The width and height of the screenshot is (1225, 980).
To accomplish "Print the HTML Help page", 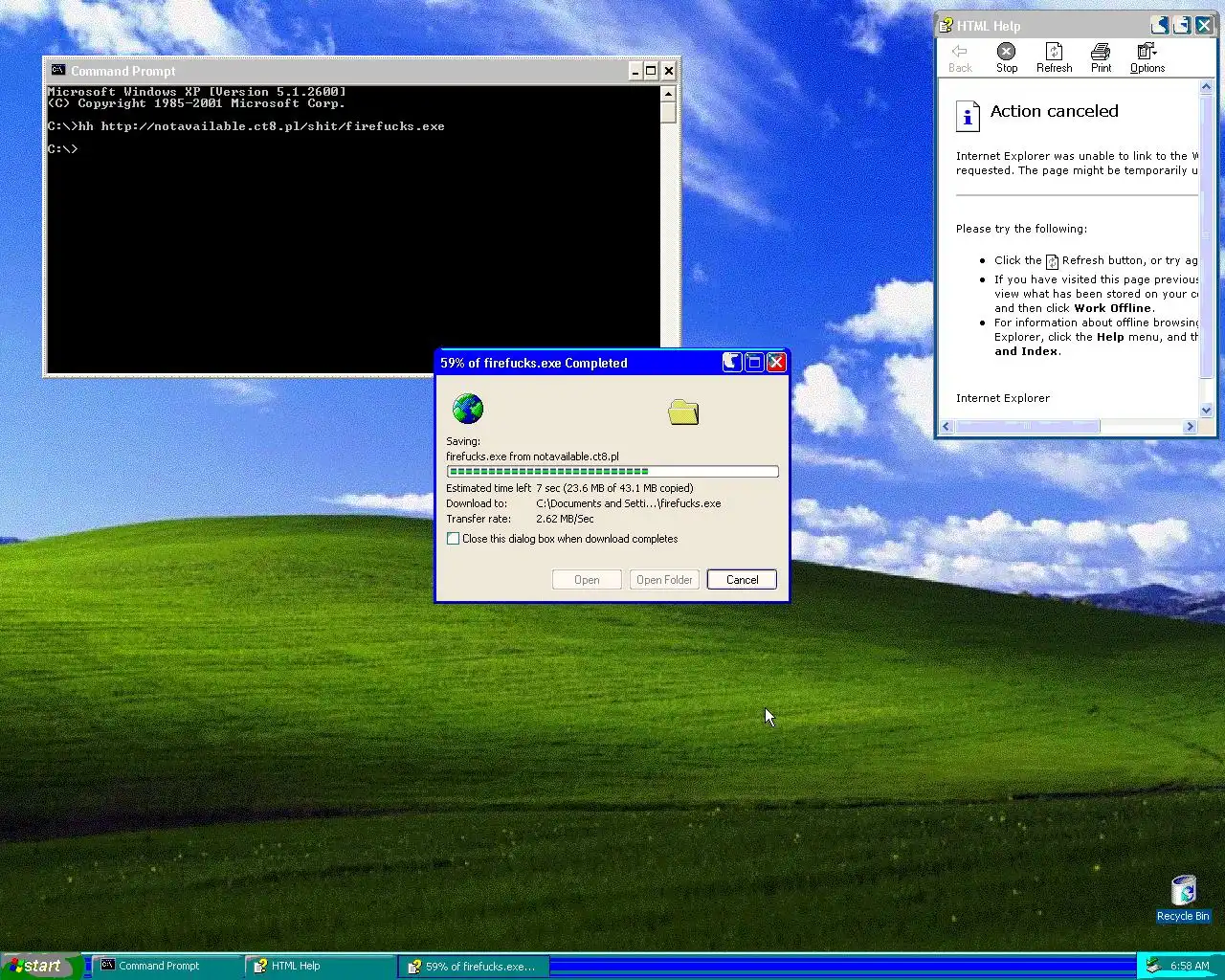I will (1101, 57).
